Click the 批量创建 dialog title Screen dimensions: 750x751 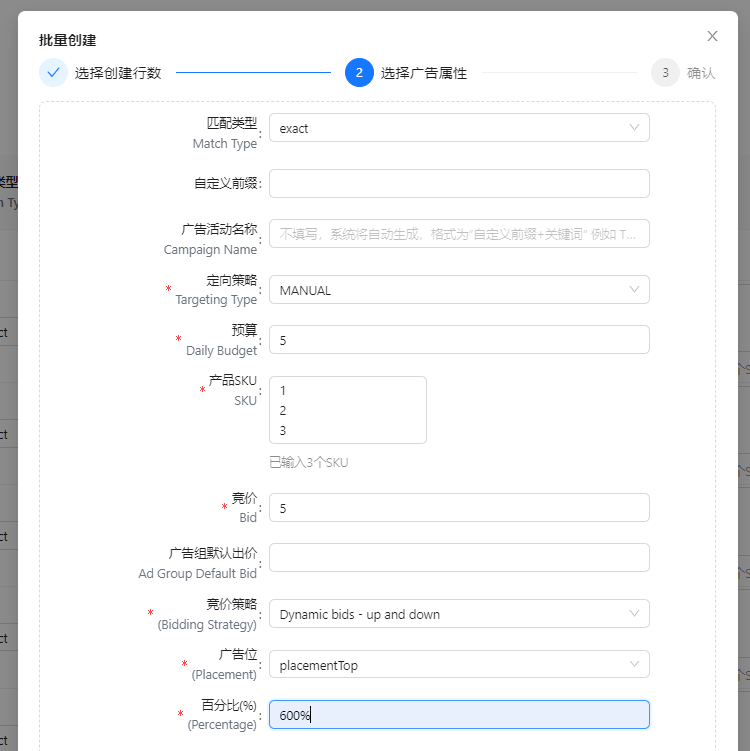coord(68,40)
